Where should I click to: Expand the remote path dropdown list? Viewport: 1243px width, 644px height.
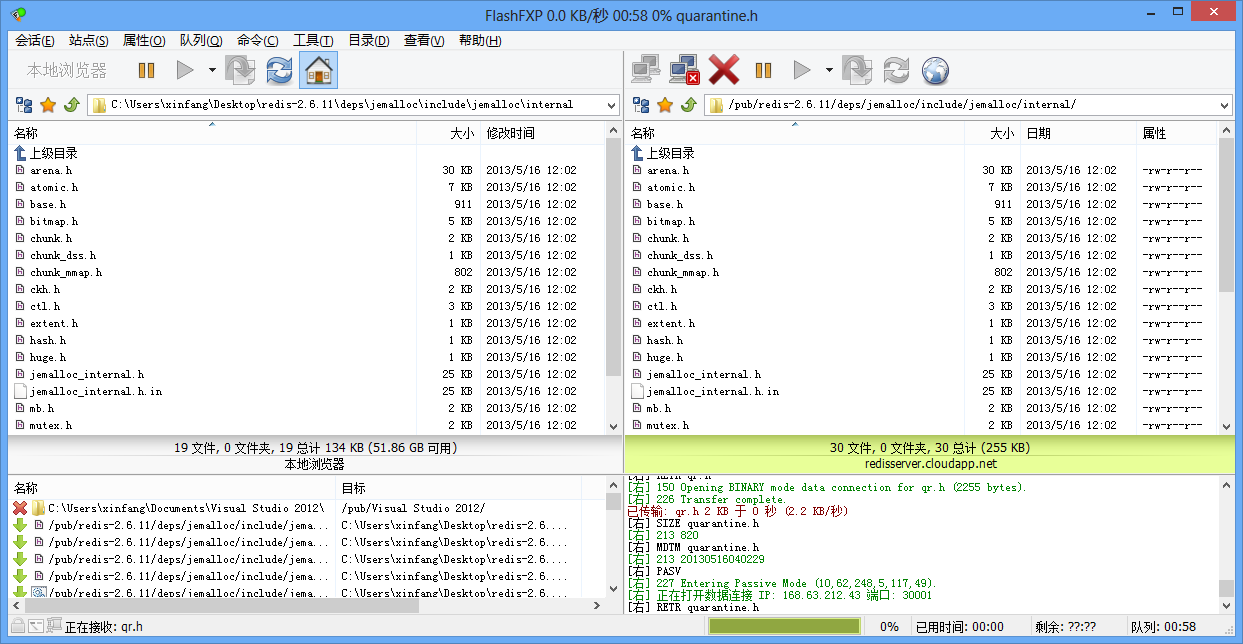point(1225,105)
